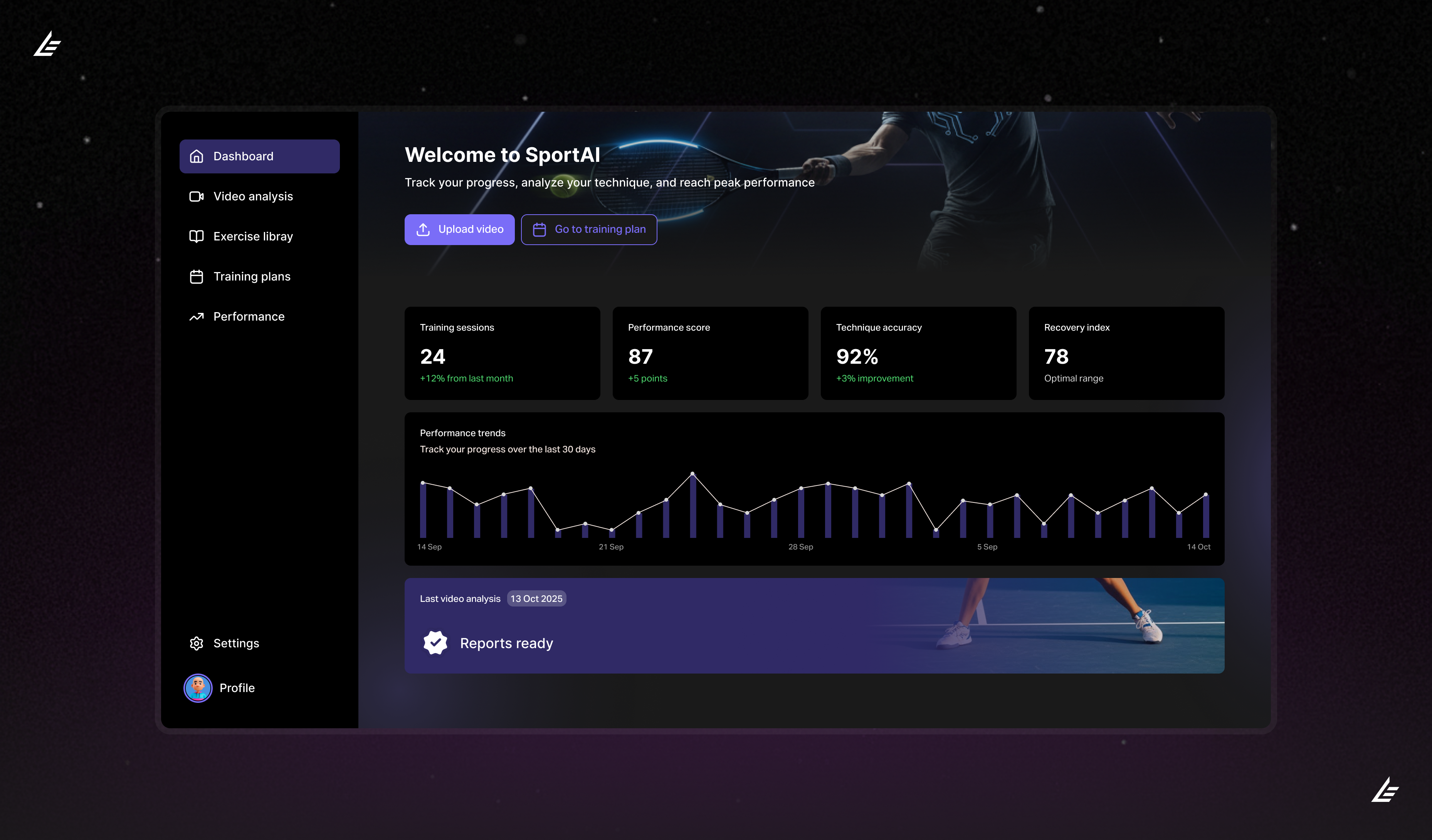Click the trending chart icon for Performance
This screenshot has width=1432, height=840.
tap(196, 316)
